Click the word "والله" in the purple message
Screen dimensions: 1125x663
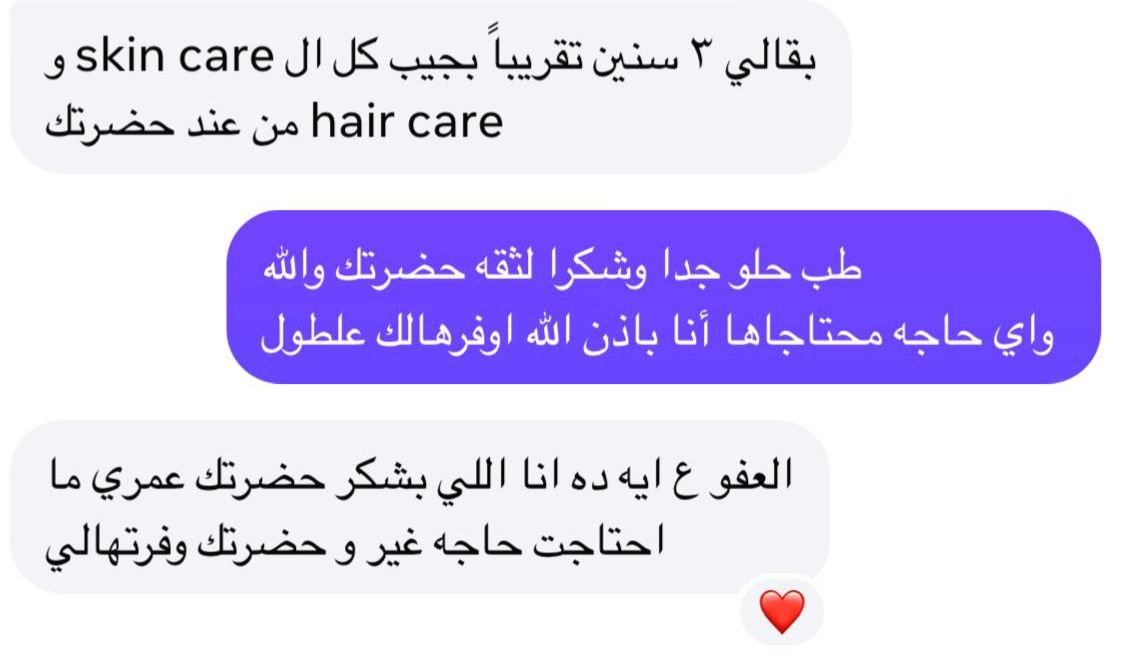click(x=296, y=267)
